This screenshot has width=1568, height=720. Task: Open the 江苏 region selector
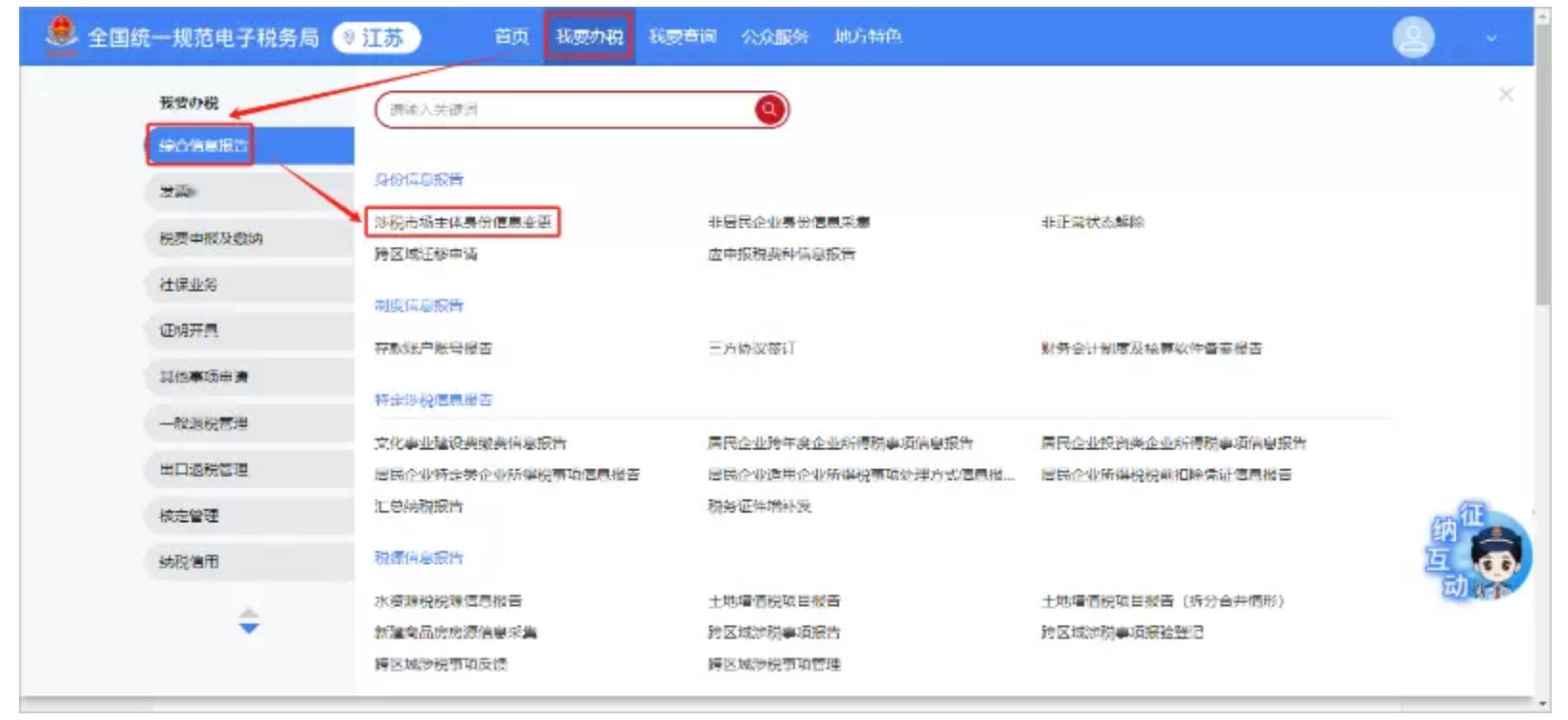(375, 37)
